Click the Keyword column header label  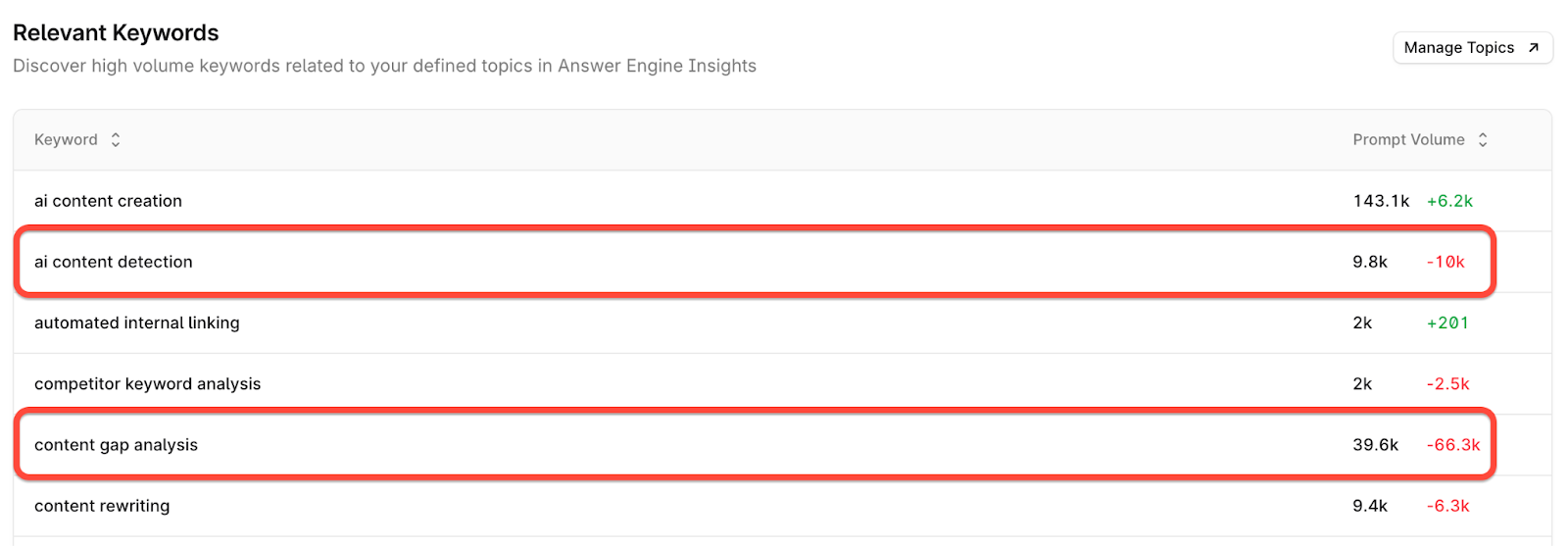pyautogui.click(x=66, y=140)
